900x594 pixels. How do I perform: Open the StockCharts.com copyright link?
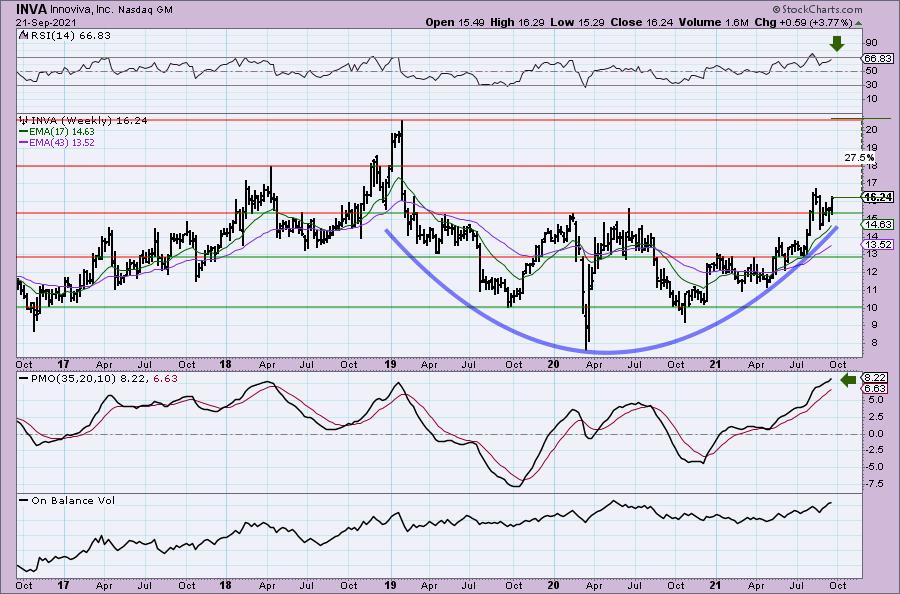[x=817, y=9]
